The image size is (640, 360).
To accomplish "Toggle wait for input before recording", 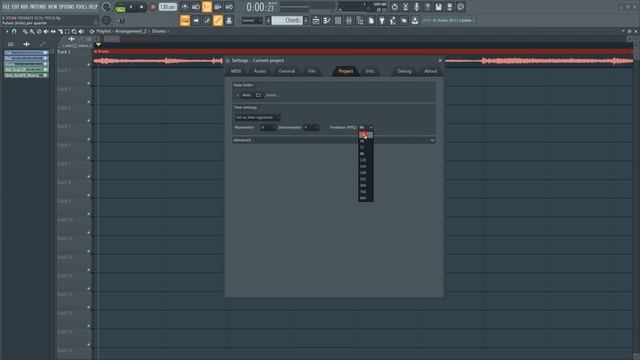I will coord(196,7).
